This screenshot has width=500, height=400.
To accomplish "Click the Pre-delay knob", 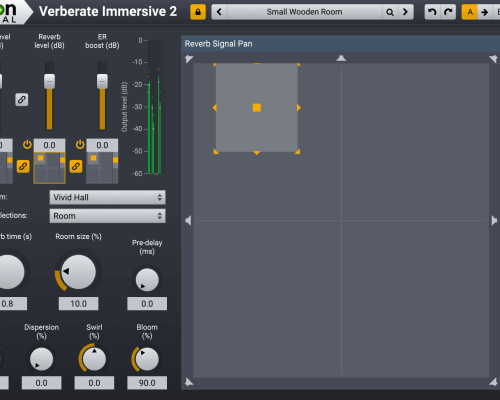I will [x=147, y=280].
